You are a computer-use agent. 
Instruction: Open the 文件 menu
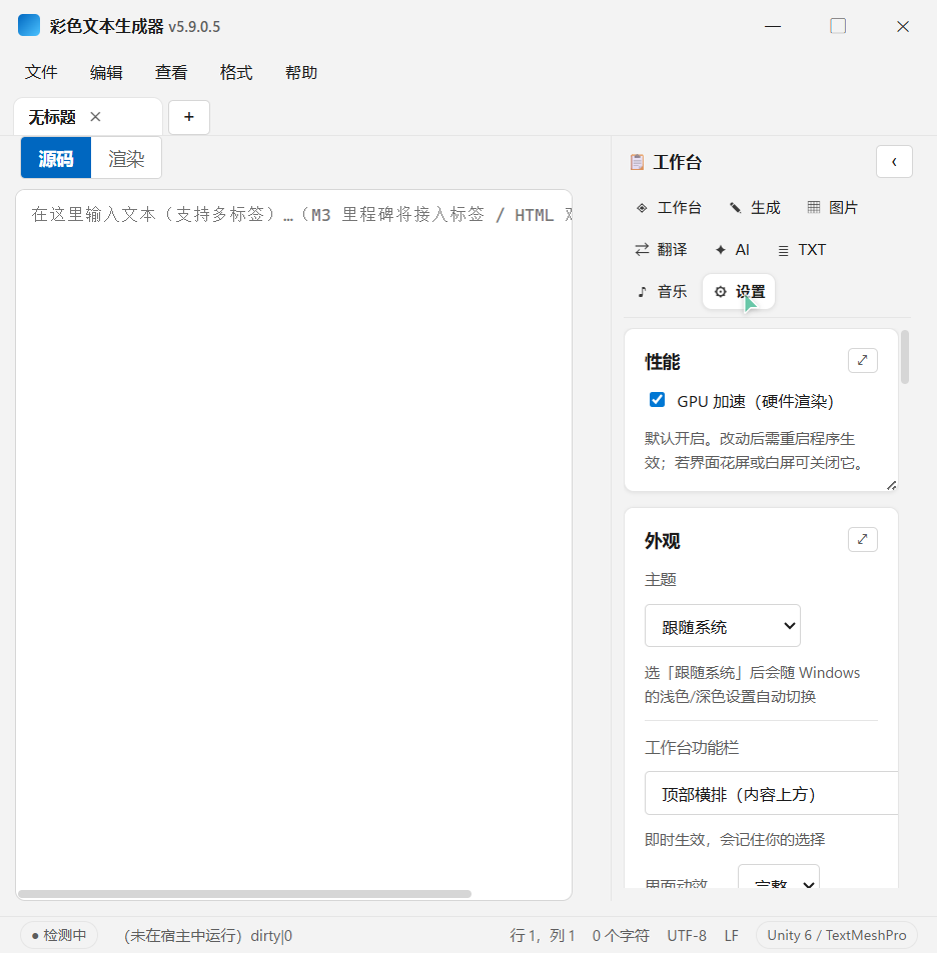coord(41,72)
